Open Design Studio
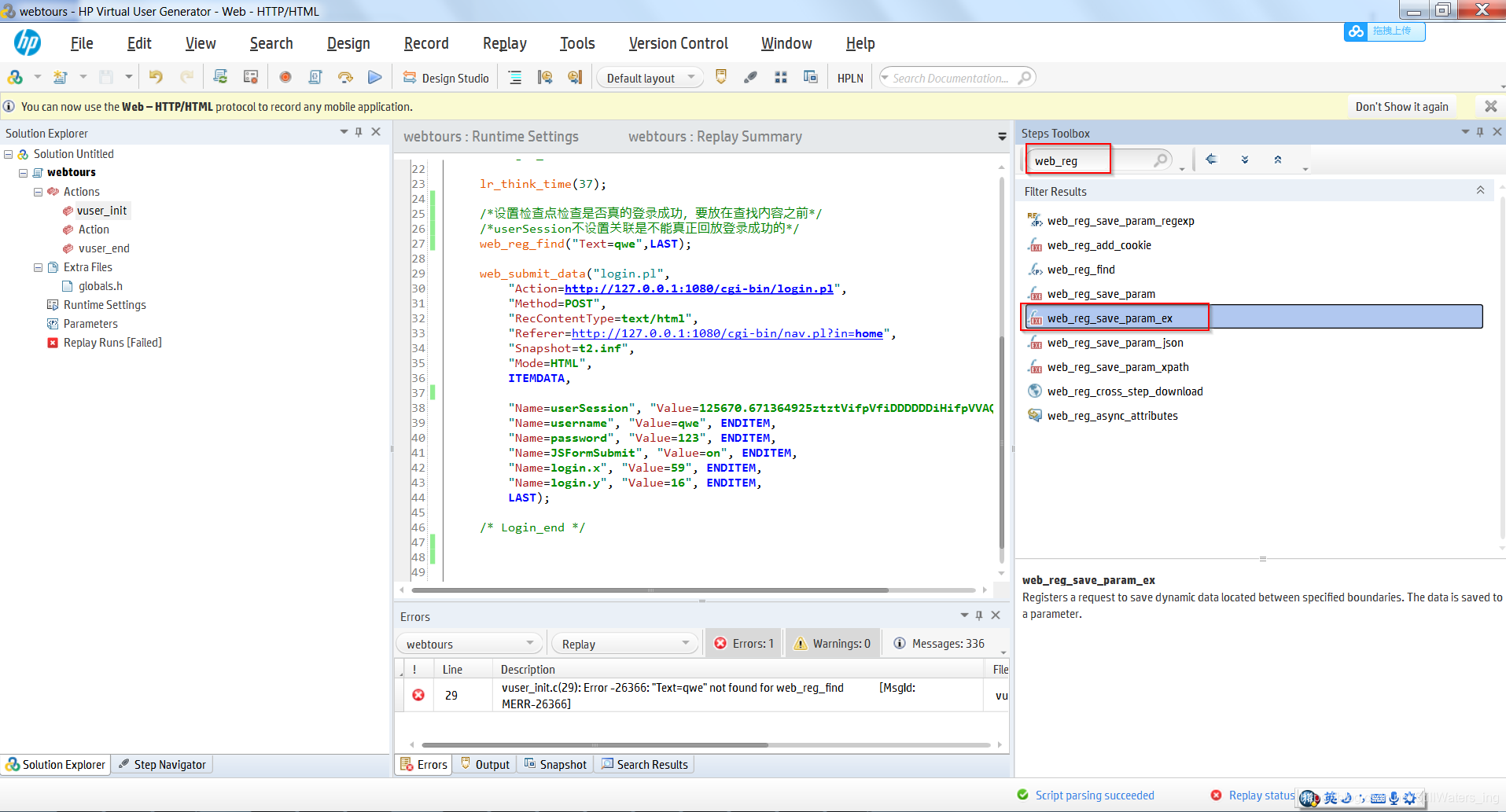The width and height of the screenshot is (1506, 812). (446, 78)
